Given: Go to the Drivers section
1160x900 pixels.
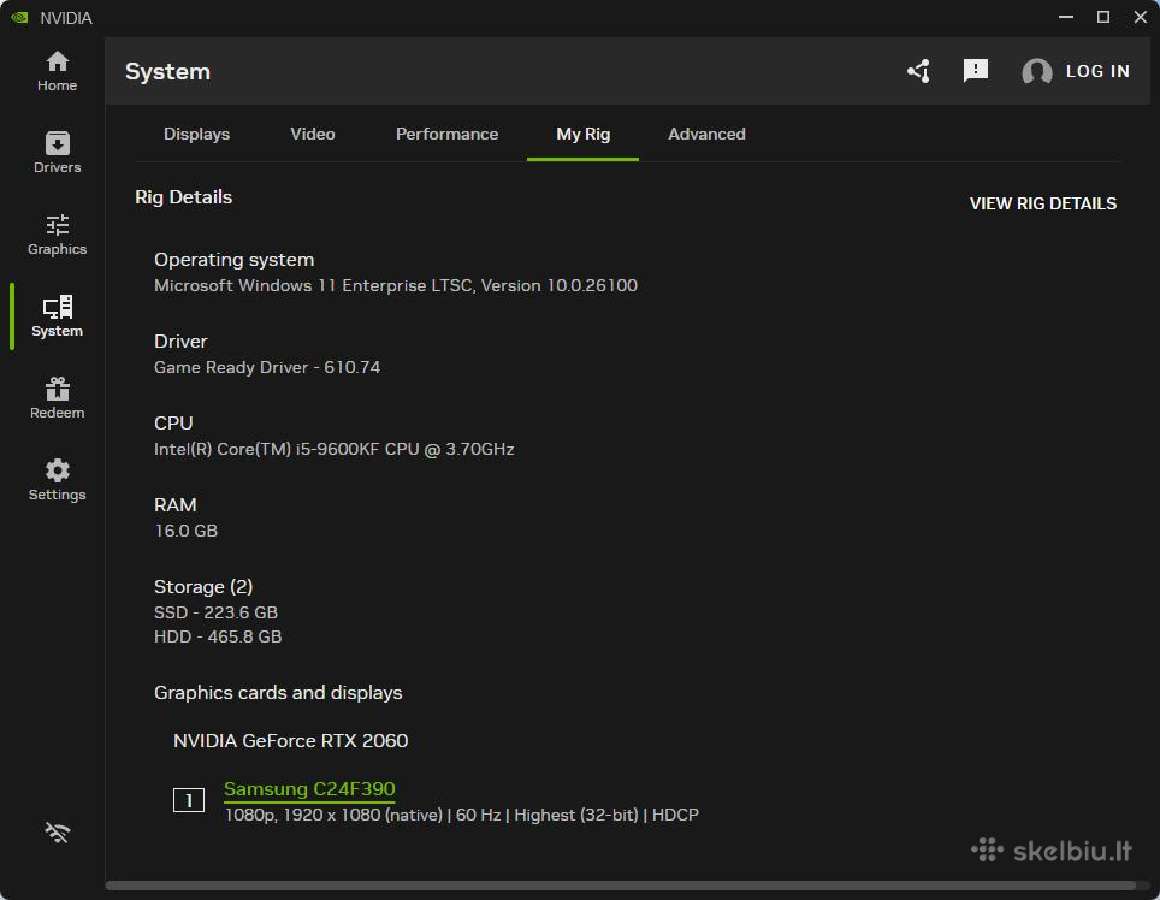Looking at the screenshot, I should (57, 153).
